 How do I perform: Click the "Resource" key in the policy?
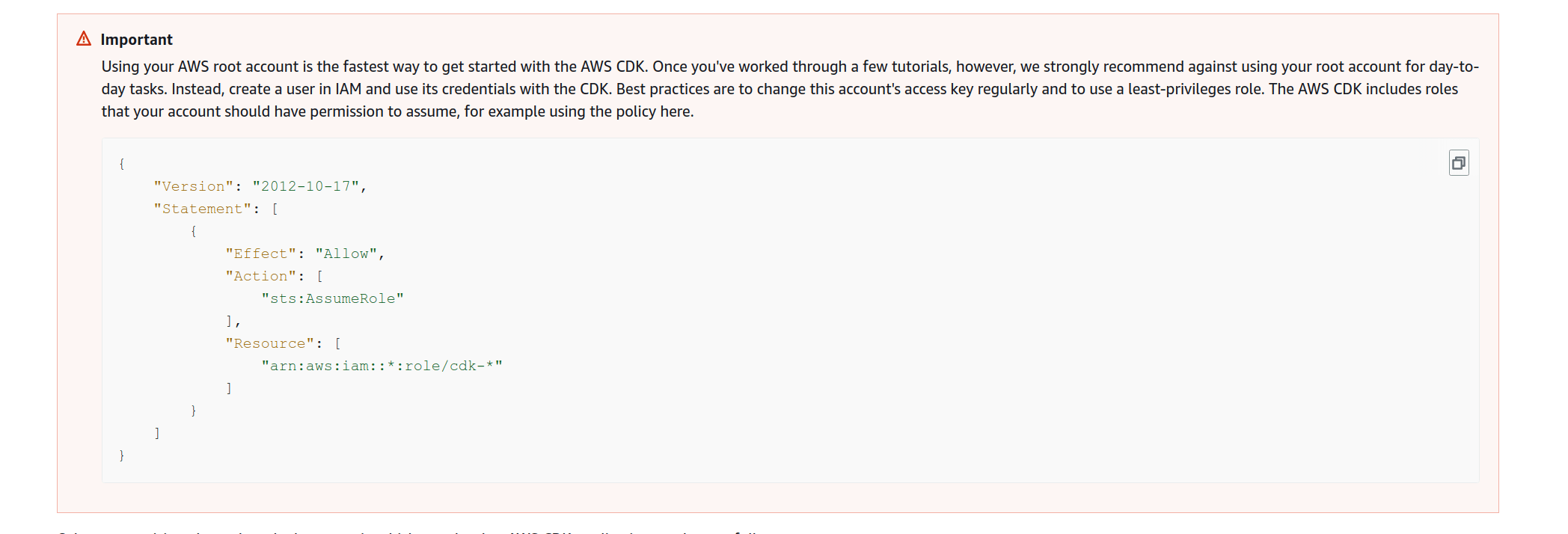click(x=269, y=343)
